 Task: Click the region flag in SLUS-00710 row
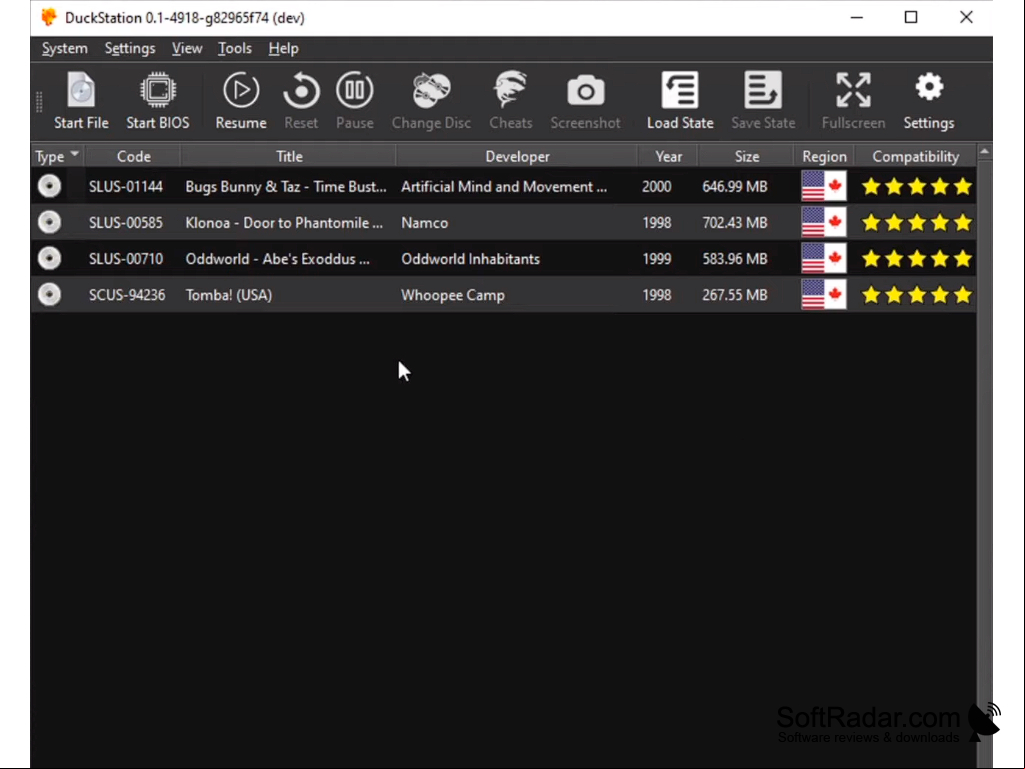(824, 258)
